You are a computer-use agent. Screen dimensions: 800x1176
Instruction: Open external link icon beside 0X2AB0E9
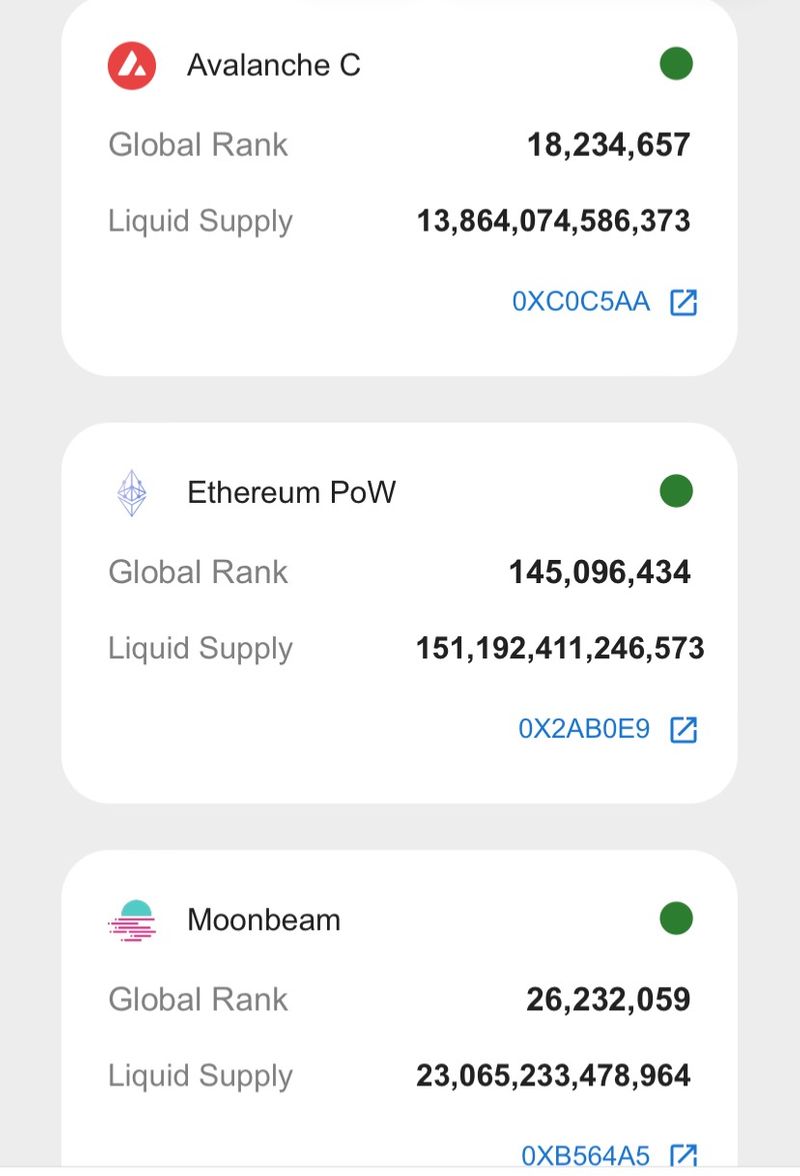click(x=683, y=730)
